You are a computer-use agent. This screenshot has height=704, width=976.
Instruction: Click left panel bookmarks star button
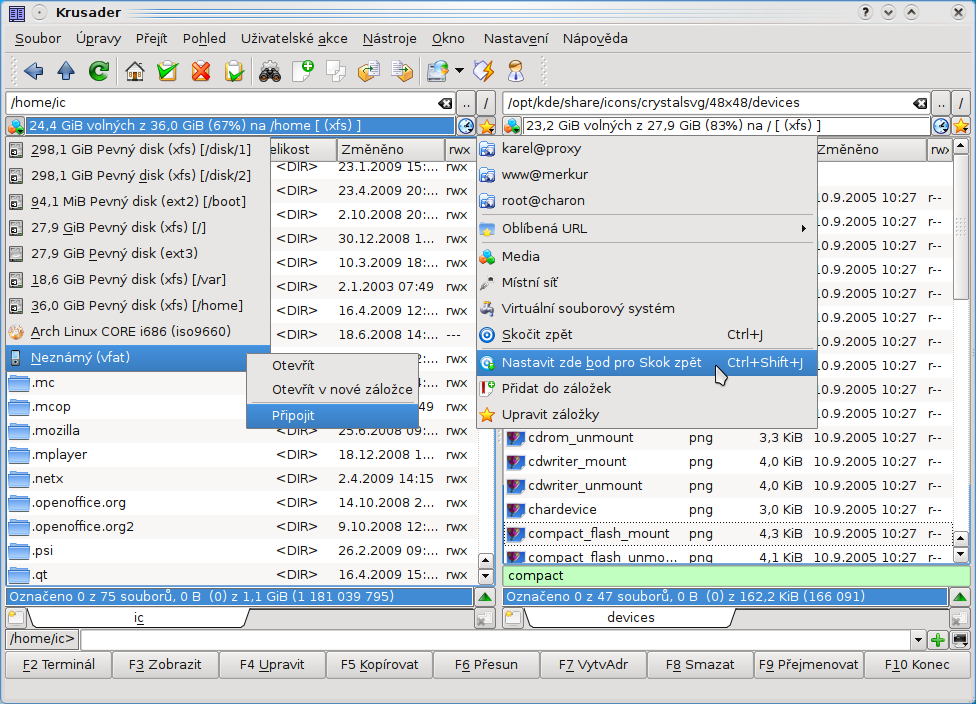tap(486, 126)
